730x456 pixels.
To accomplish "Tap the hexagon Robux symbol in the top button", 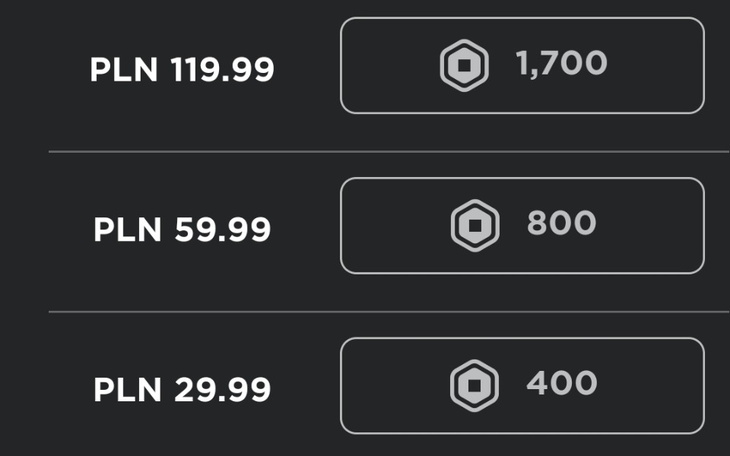I will coord(465,66).
